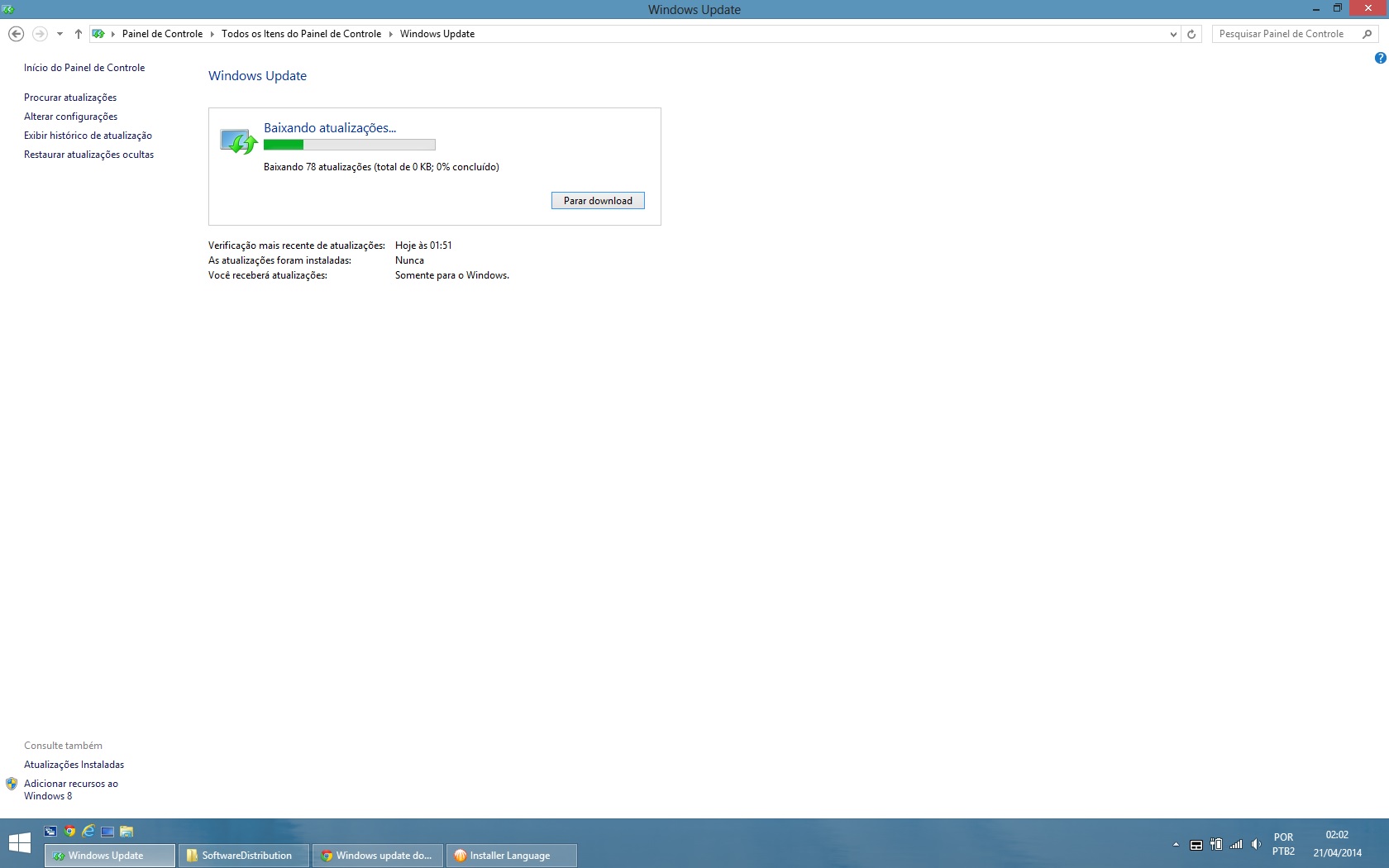Open Painel de Controle breadcrumb

(162, 34)
